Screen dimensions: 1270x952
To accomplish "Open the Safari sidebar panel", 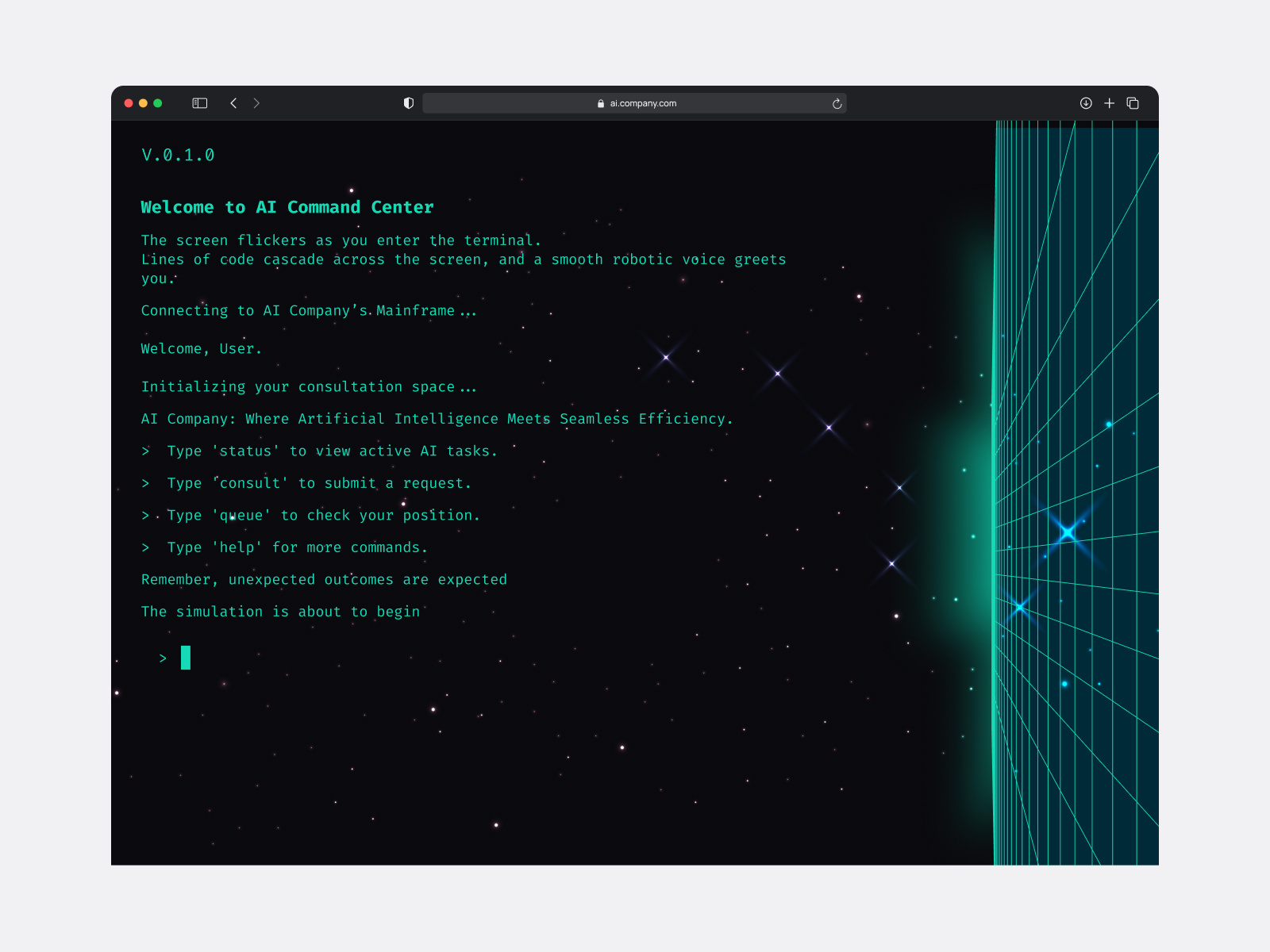I will pyautogui.click(x=199, y=103).
